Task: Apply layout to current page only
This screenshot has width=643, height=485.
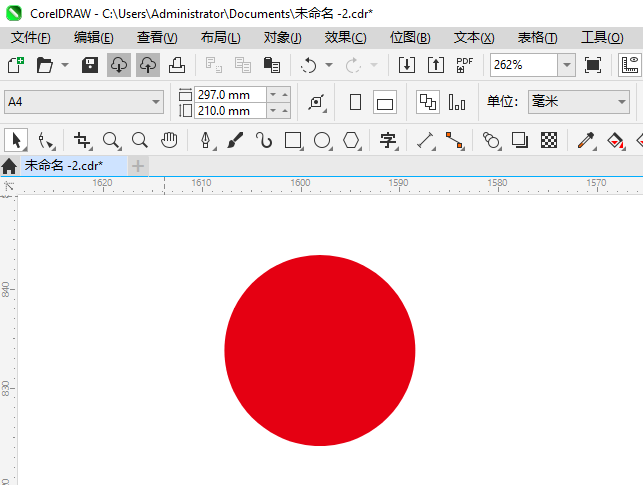Action: [456, 102]
